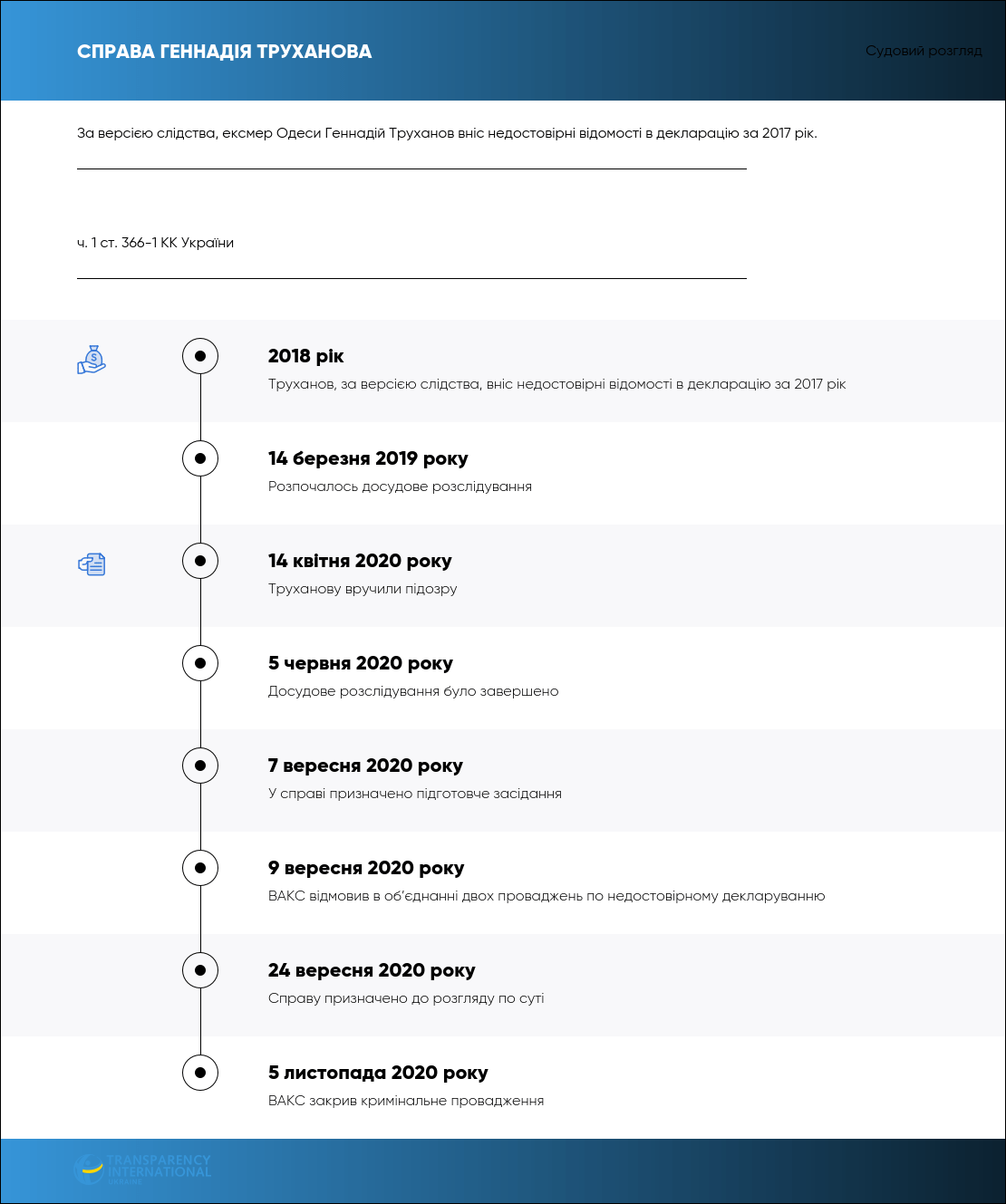Select the 9 вересня 2020 року marker

(200, 868)
